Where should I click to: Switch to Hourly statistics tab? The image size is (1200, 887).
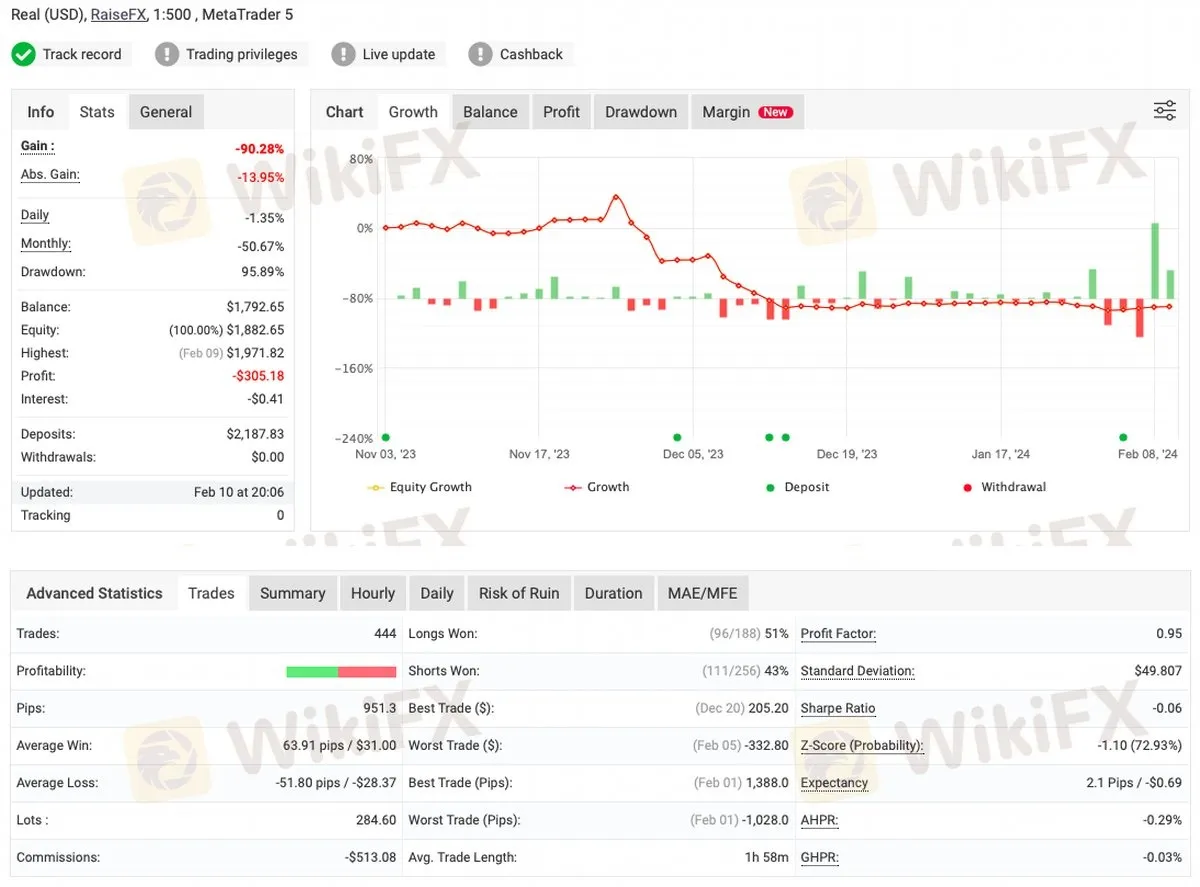373,593
